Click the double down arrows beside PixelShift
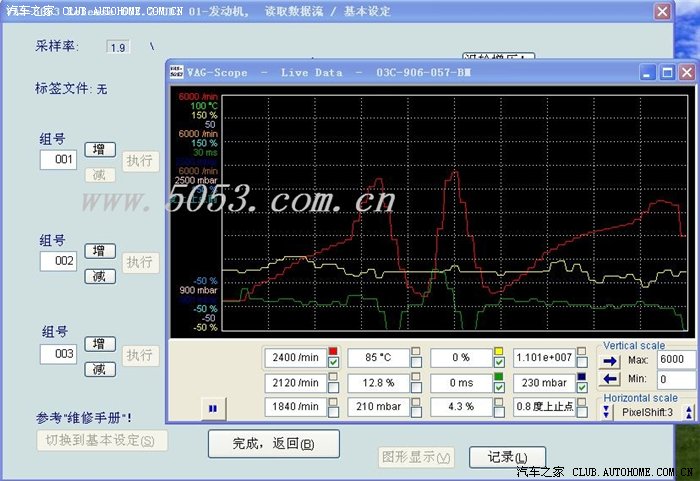This screenshot has height=481, width=700. tap(606, 412)
